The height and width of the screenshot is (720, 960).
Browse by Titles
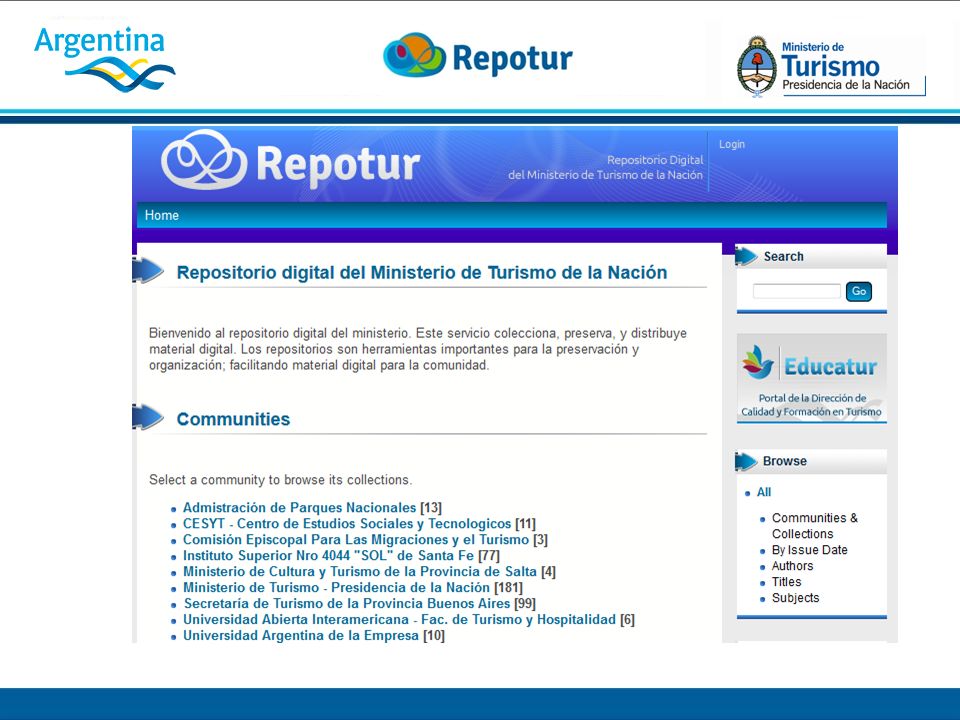point(786,582)
